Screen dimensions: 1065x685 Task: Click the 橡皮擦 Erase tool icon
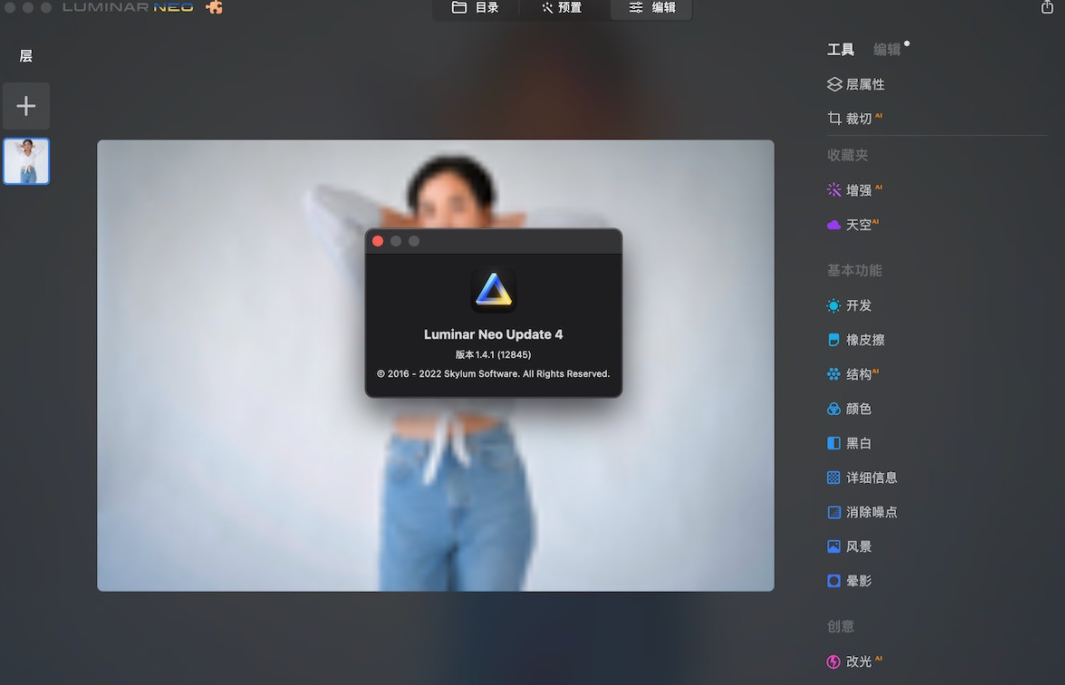click(x=833, y=339)
